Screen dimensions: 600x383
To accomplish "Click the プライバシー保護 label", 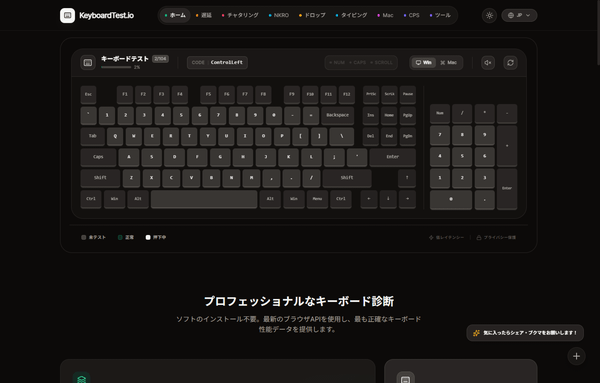I will point(496,238).
